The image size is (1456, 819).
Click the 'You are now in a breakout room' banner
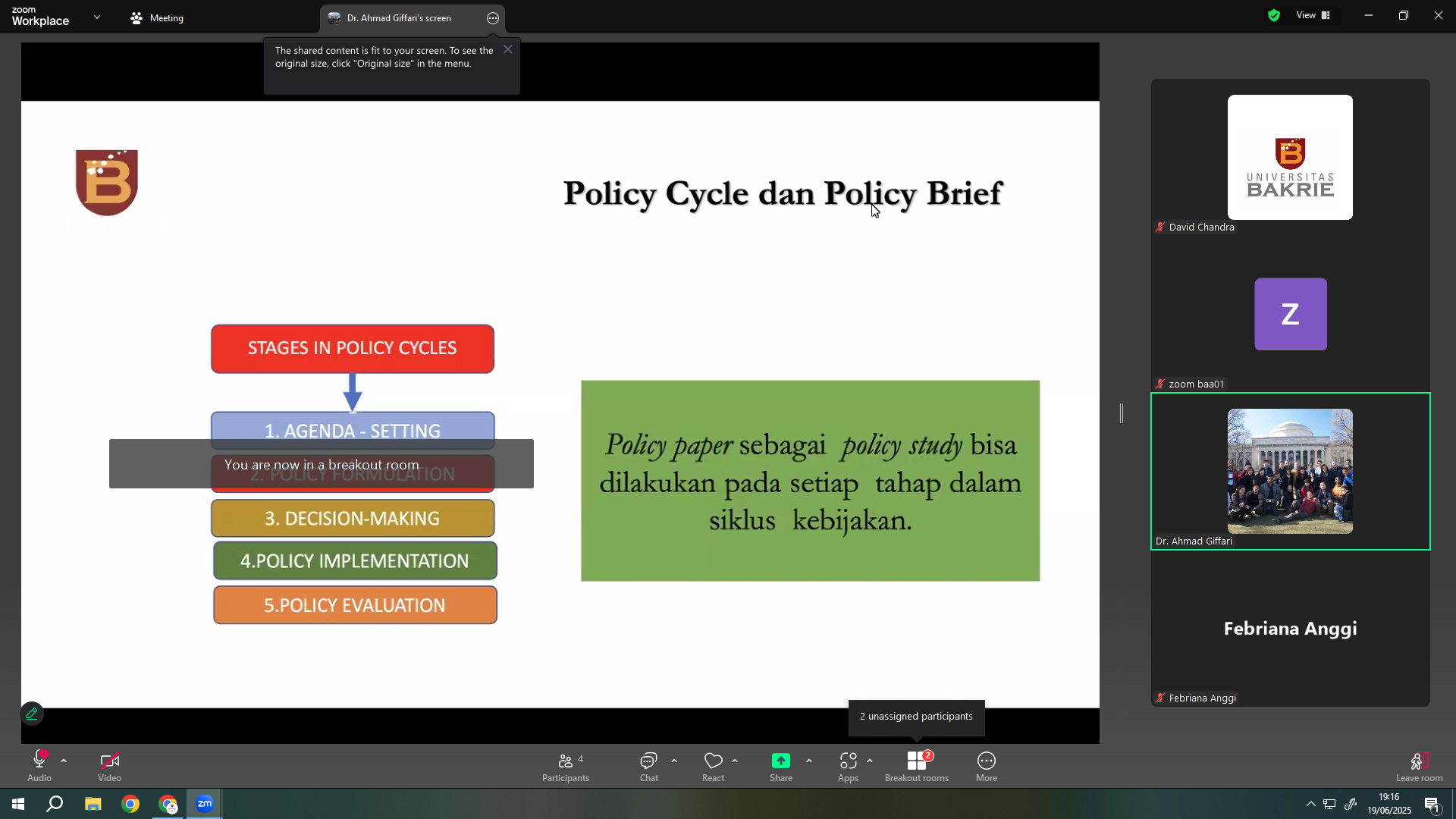322,464
